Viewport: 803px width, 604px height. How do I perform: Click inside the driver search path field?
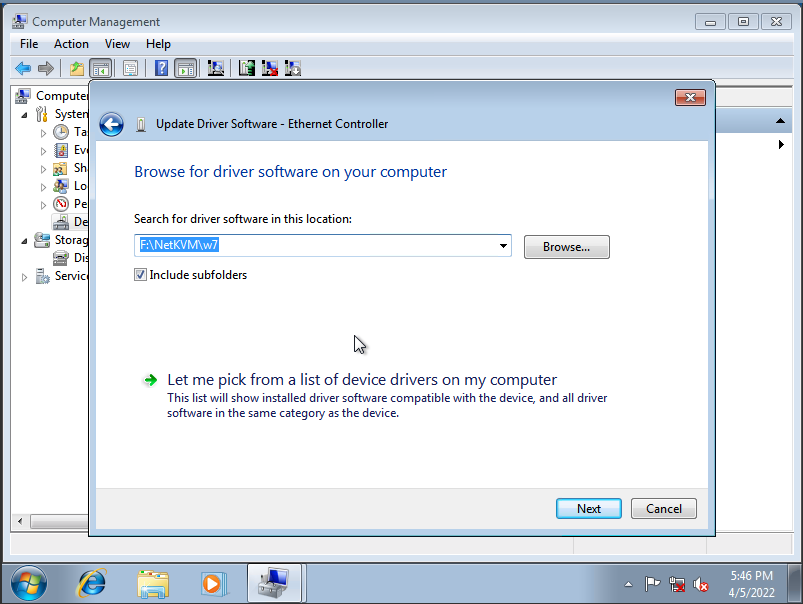tap(300, 245)
